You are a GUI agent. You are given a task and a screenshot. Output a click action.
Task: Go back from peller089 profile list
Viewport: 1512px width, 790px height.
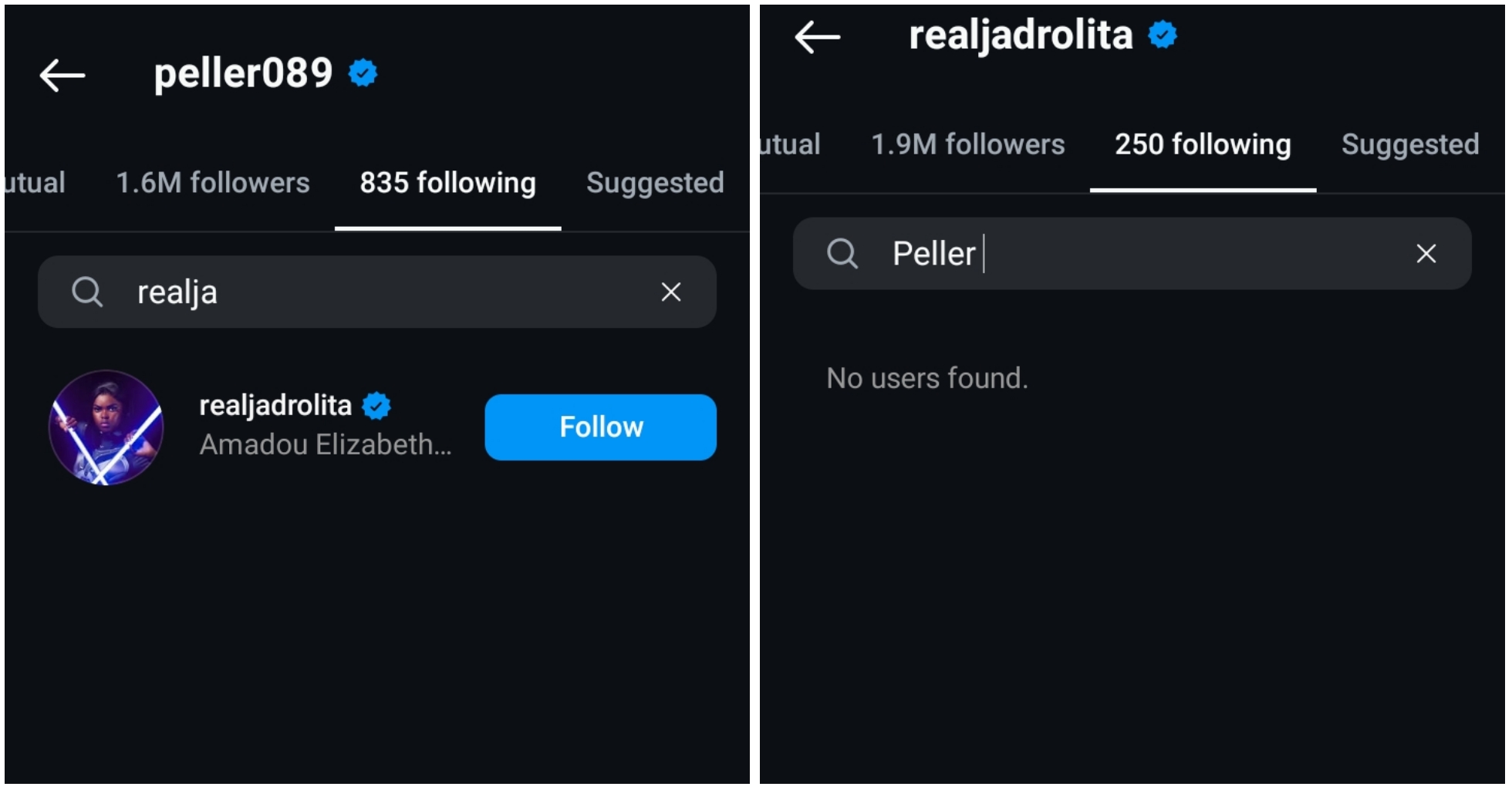point(62,76)
